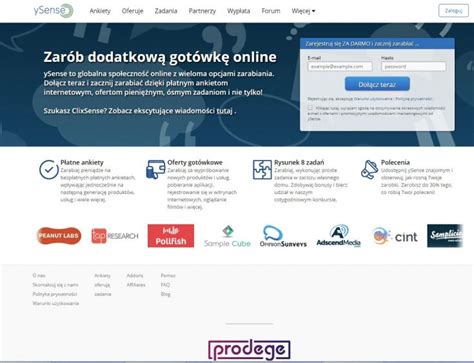Open the Ankiety menu item
Screen dimensions: 474x363
[100, 11]
